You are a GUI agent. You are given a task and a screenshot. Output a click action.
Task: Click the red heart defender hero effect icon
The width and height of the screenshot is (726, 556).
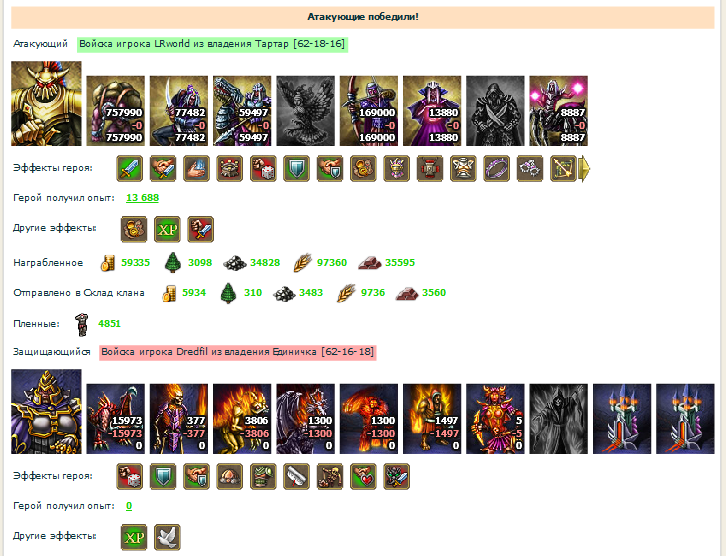click(x=363, y=476)
